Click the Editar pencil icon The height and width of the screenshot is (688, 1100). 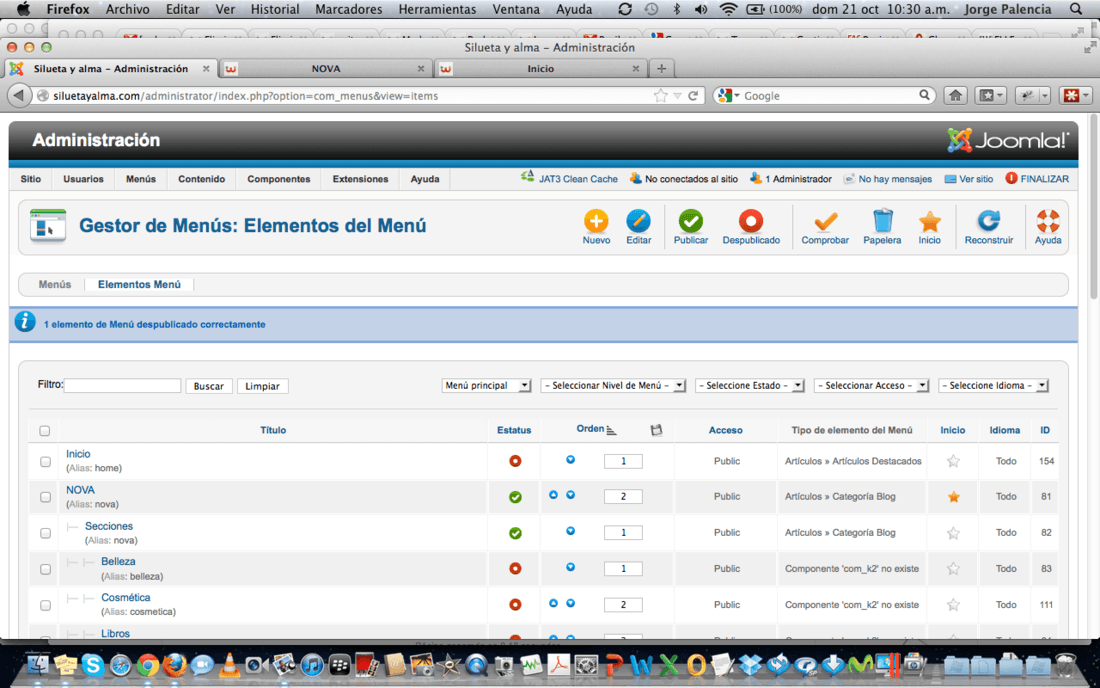[x=638, y=222]
